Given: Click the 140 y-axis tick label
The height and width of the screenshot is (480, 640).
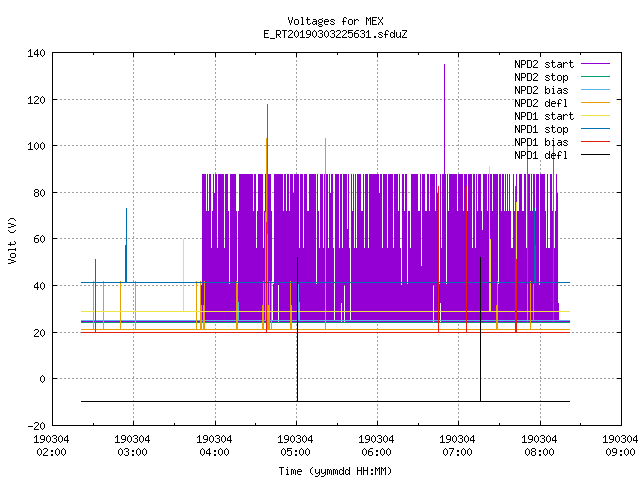Looking at the screenshot, I should pos(36,53).
